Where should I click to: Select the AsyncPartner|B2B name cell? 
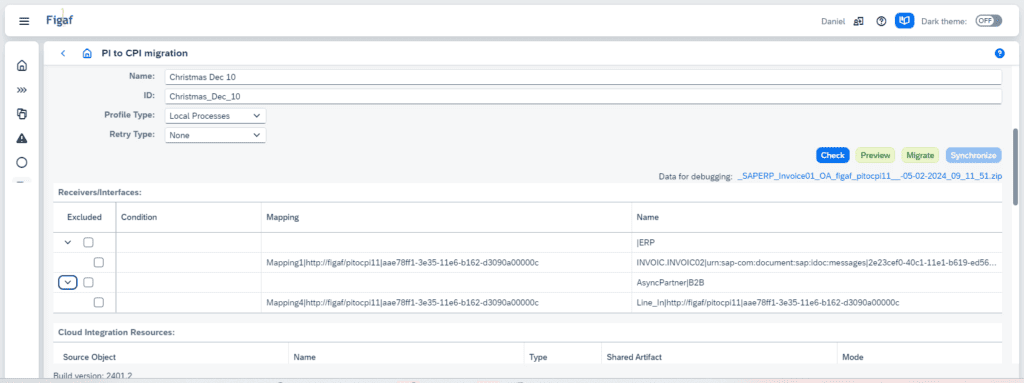(817, 282)
